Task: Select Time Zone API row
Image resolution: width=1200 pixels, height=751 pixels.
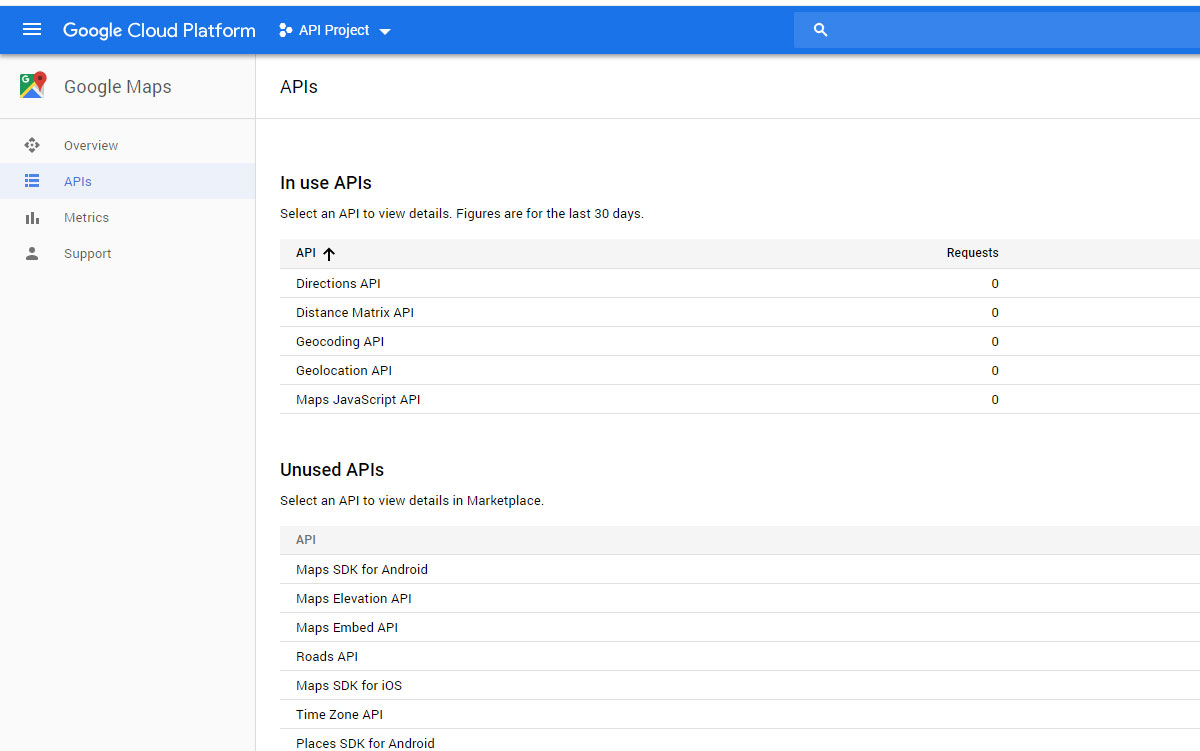Action: pos(740,714)
